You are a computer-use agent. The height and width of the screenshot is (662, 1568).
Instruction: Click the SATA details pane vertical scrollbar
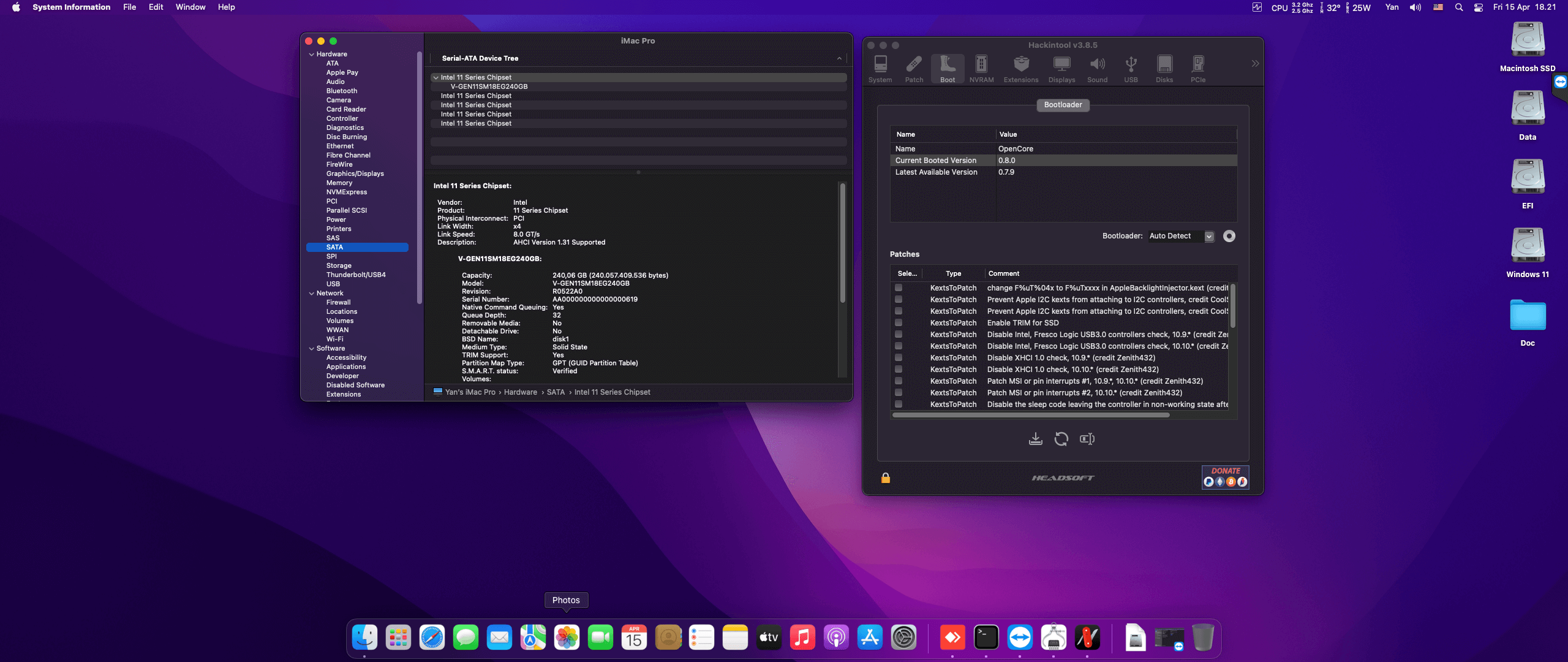[843, 243]
